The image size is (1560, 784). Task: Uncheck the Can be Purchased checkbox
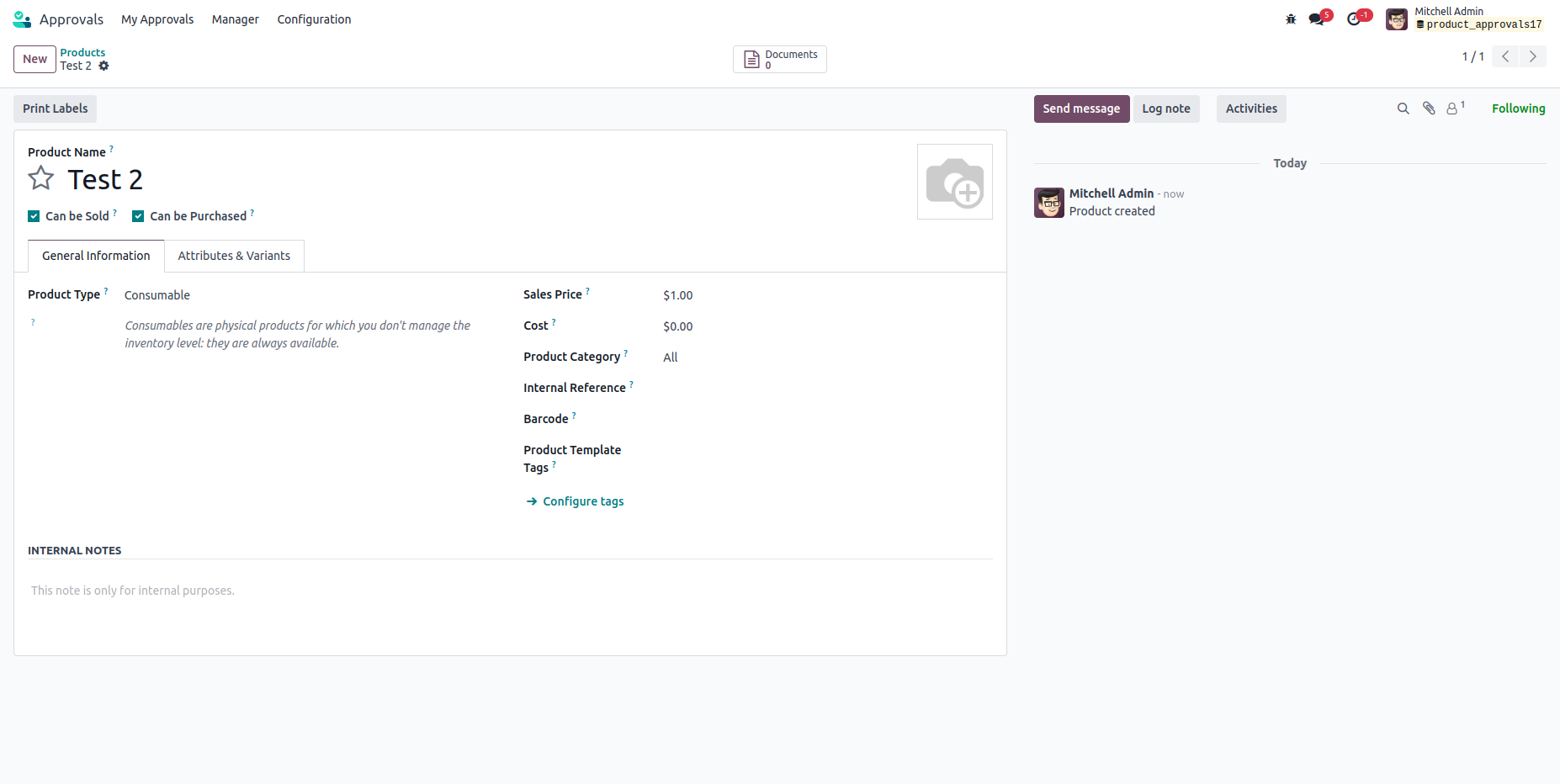tap(138, 216)
